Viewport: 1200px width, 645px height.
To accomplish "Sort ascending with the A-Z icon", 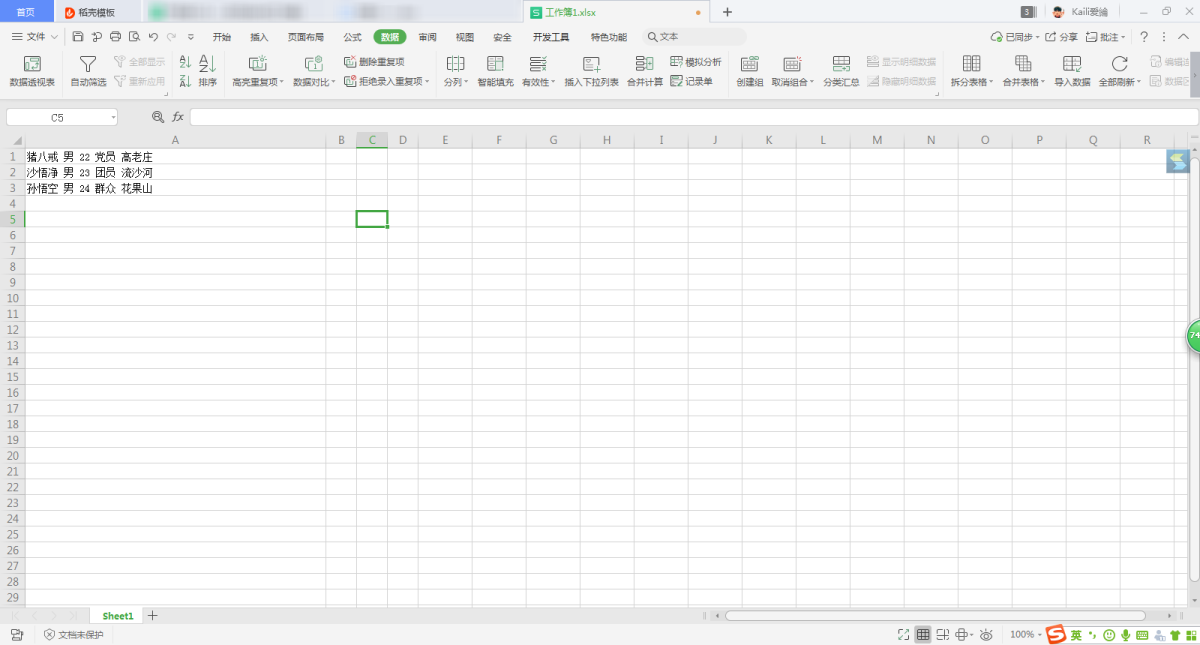I will coord(185,62).
